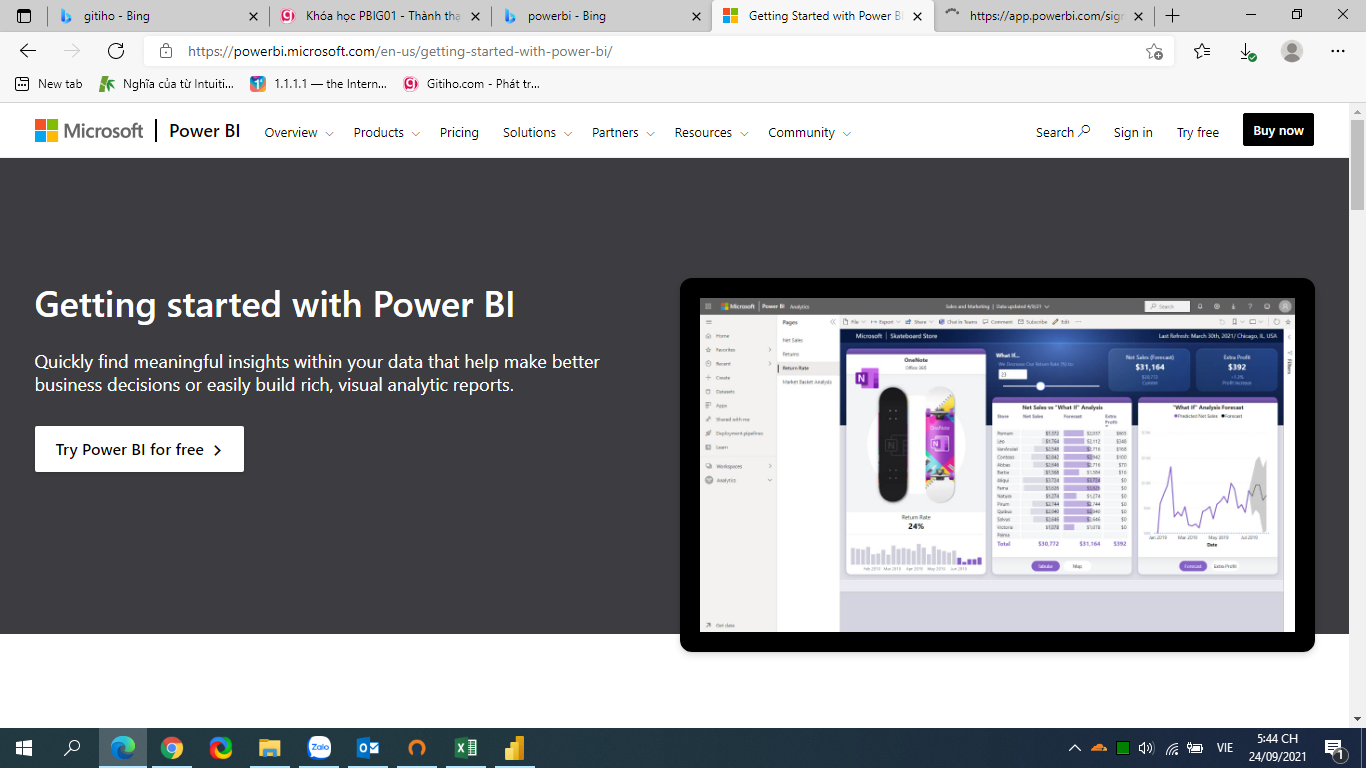1366x768 pixels.
Task: Open the volume control in tray
Action: coord(1146,748)
